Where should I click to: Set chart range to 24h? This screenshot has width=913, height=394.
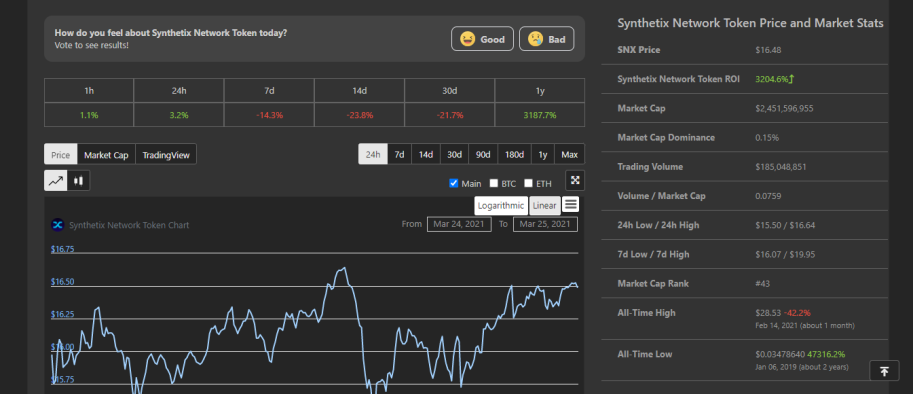[373, 155]
